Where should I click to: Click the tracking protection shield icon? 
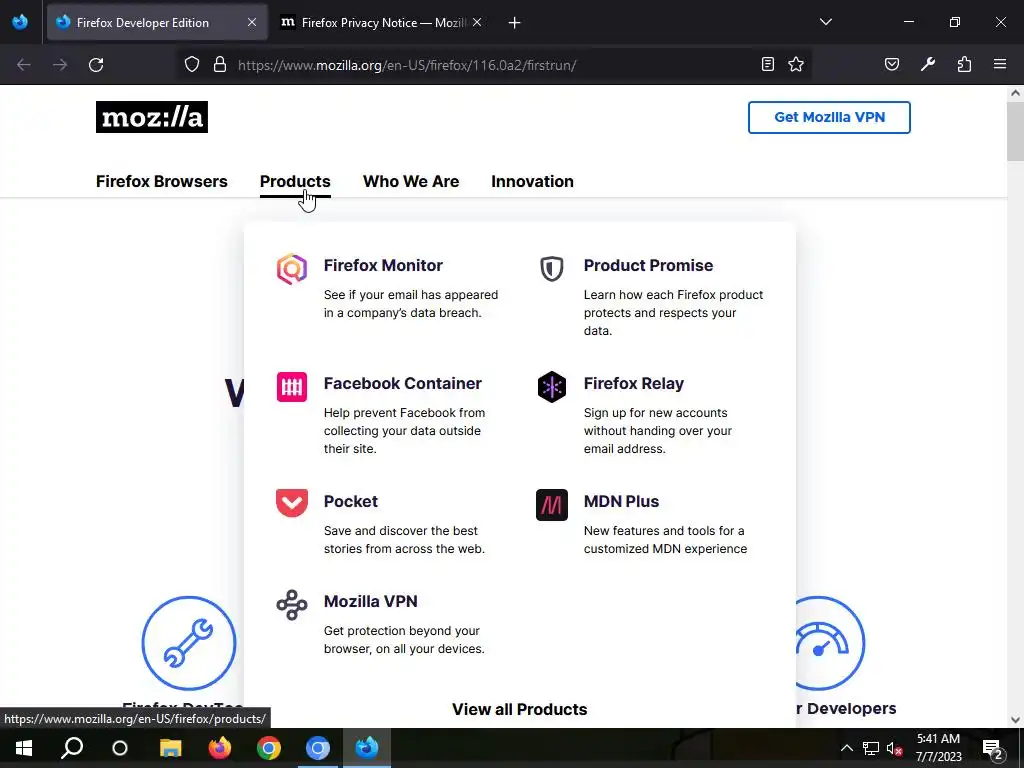point(191,65)
